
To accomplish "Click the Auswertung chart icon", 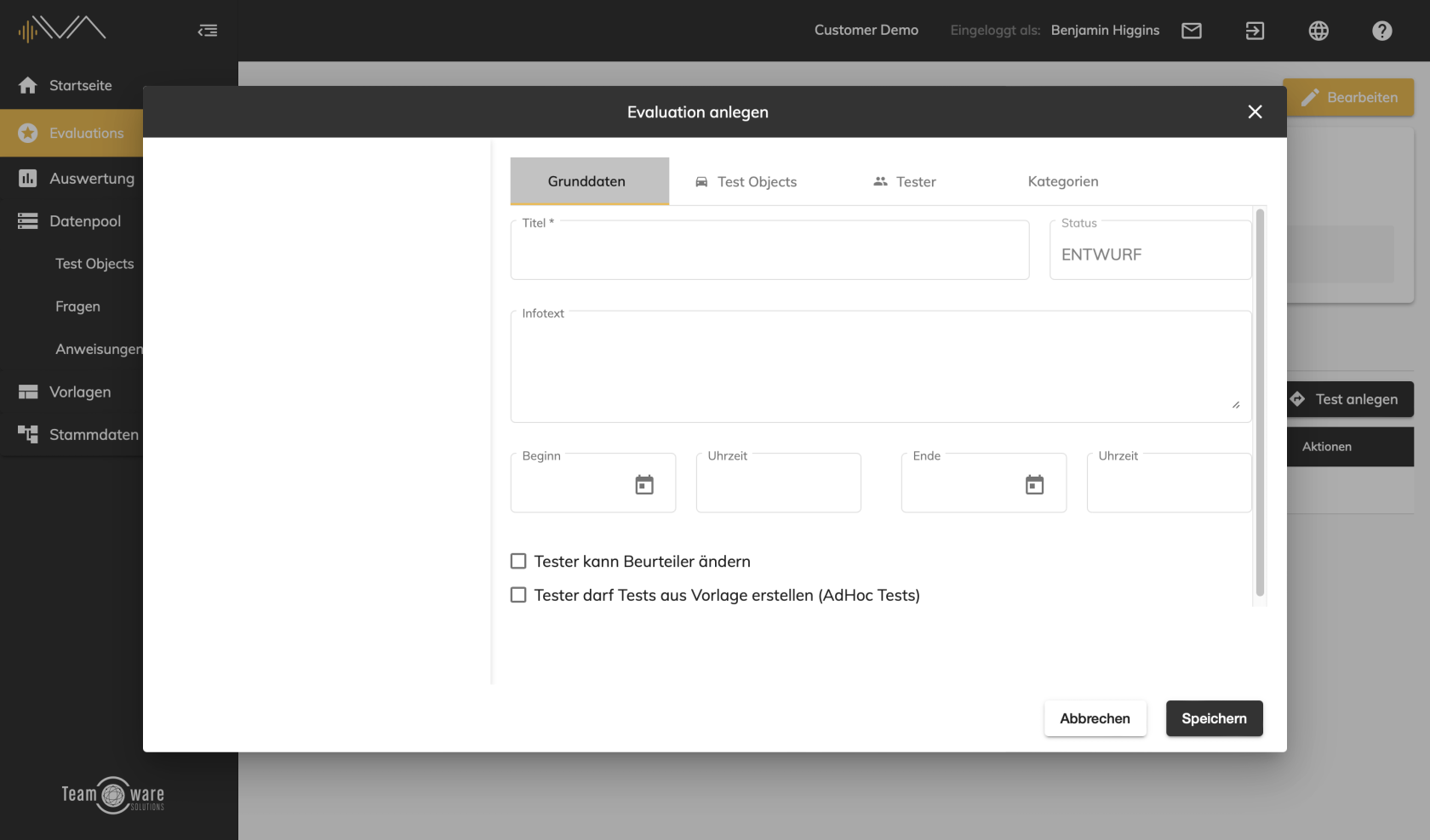I will 28,178.
